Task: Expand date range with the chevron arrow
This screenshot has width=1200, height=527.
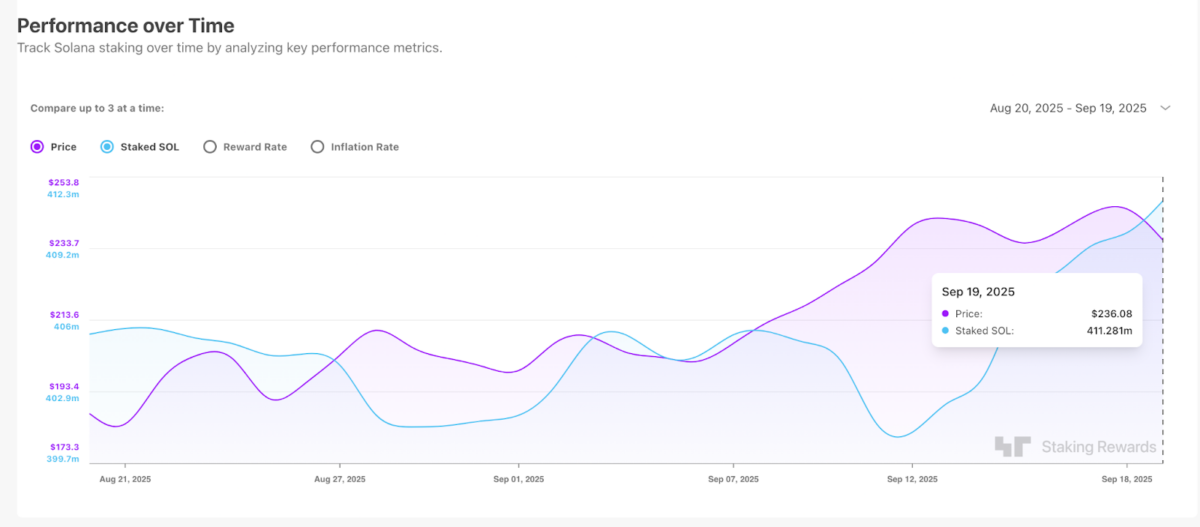Action: [x=1165, y=108]
